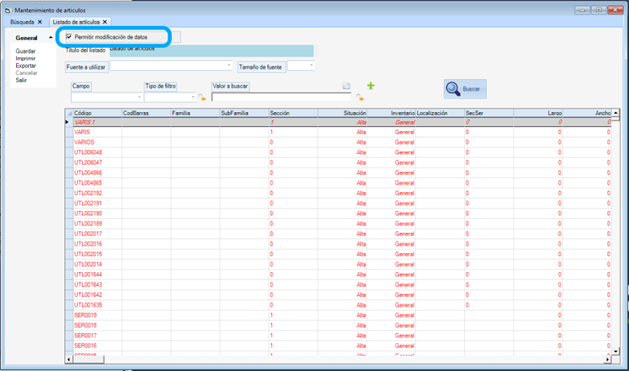Click the horizontal scroll-right arrow of the grid
The width and height of the screenshot is (629, 371).
point(607,359)
